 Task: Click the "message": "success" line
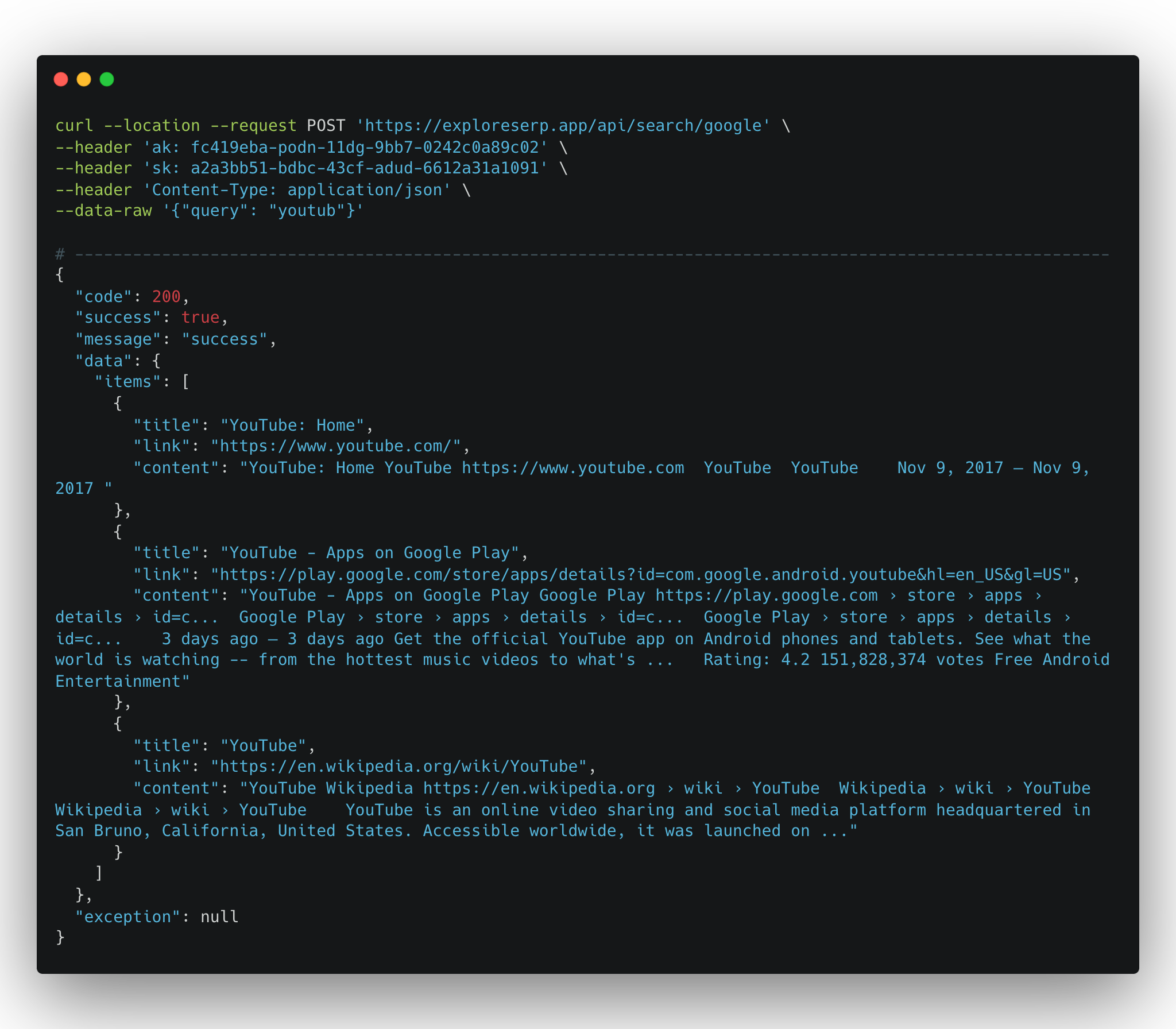point(176,339)
